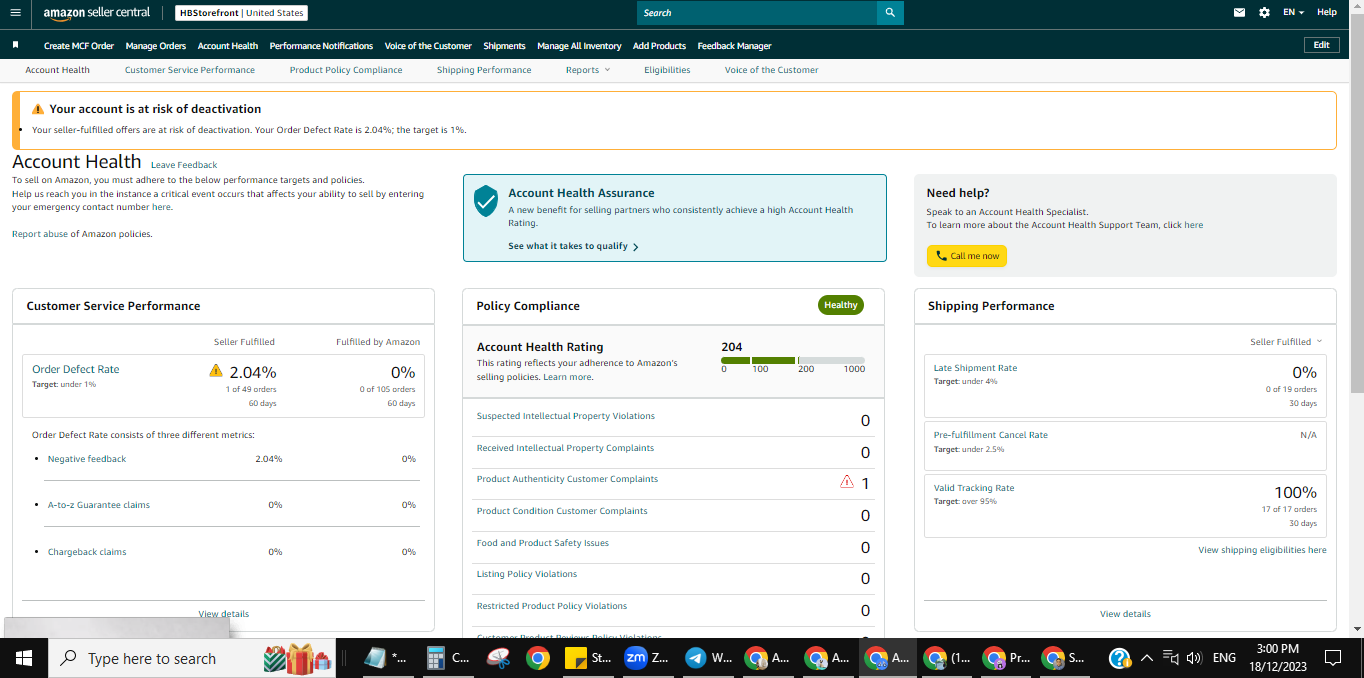The height and width of the screenshot is (678, 1364).
Task: Click the search magnifier button
Action: [x=890, y=13]
